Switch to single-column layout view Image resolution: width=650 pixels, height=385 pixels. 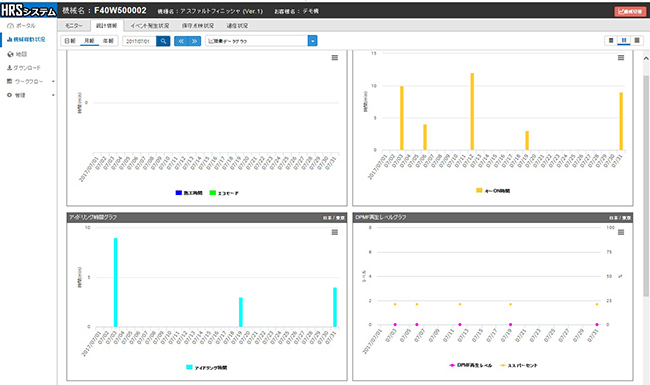pos(611,41)
